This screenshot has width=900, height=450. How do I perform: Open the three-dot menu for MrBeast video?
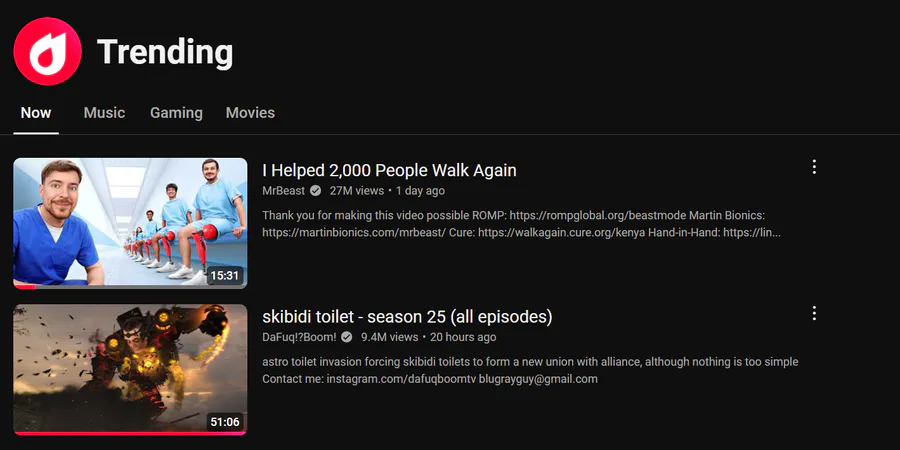point(814,167)
